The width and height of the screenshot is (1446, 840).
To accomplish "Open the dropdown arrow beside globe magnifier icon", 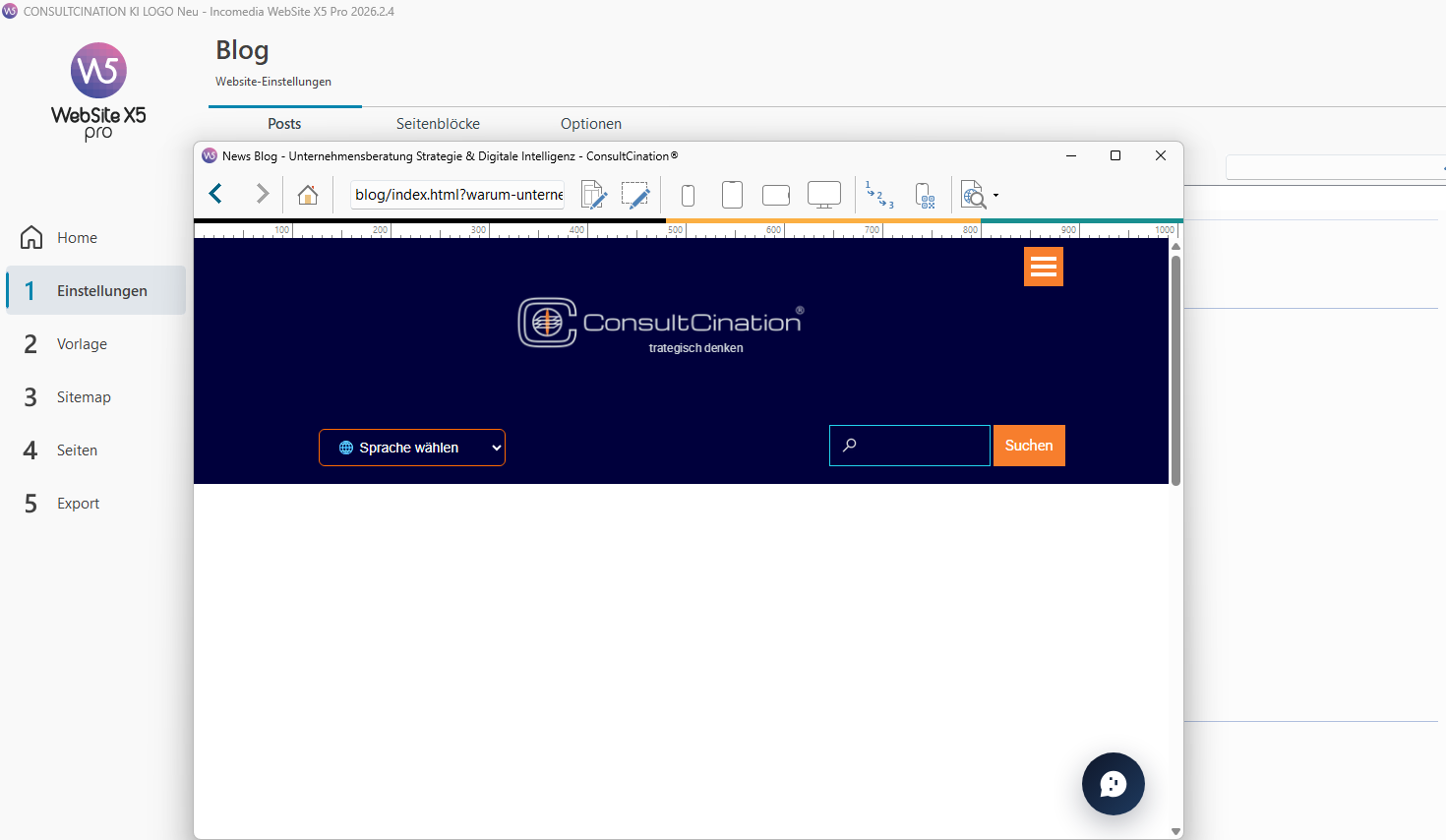I will click(x=995, y=195).
